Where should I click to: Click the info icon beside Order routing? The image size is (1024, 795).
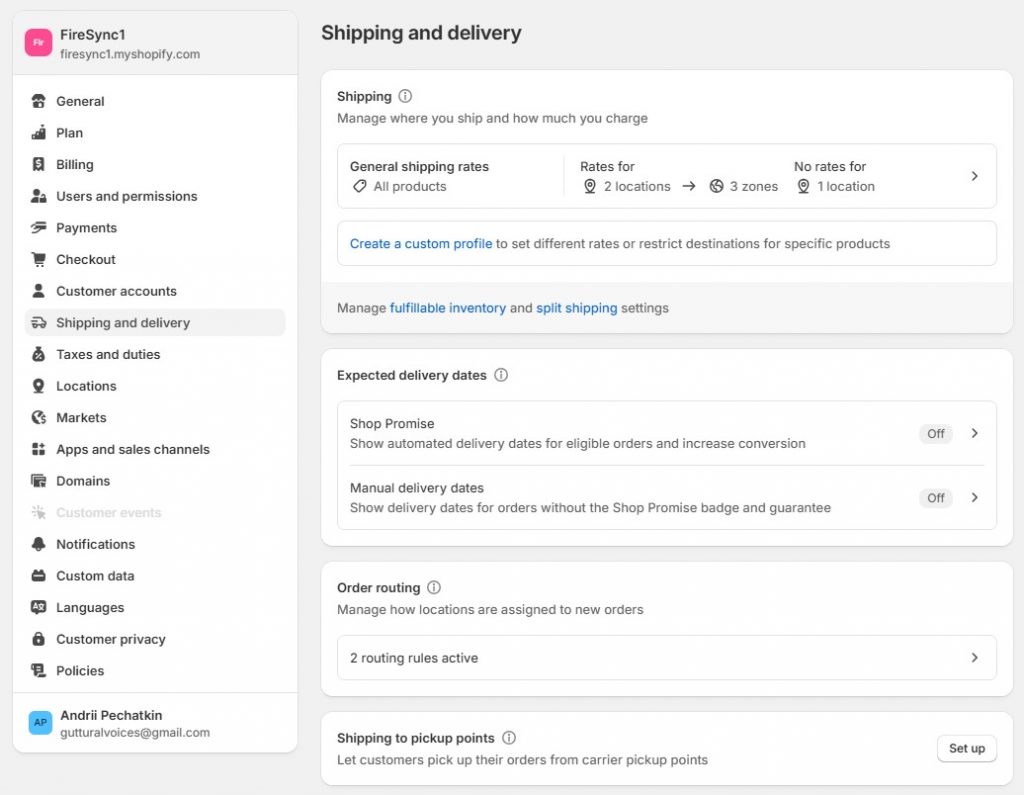434,587
